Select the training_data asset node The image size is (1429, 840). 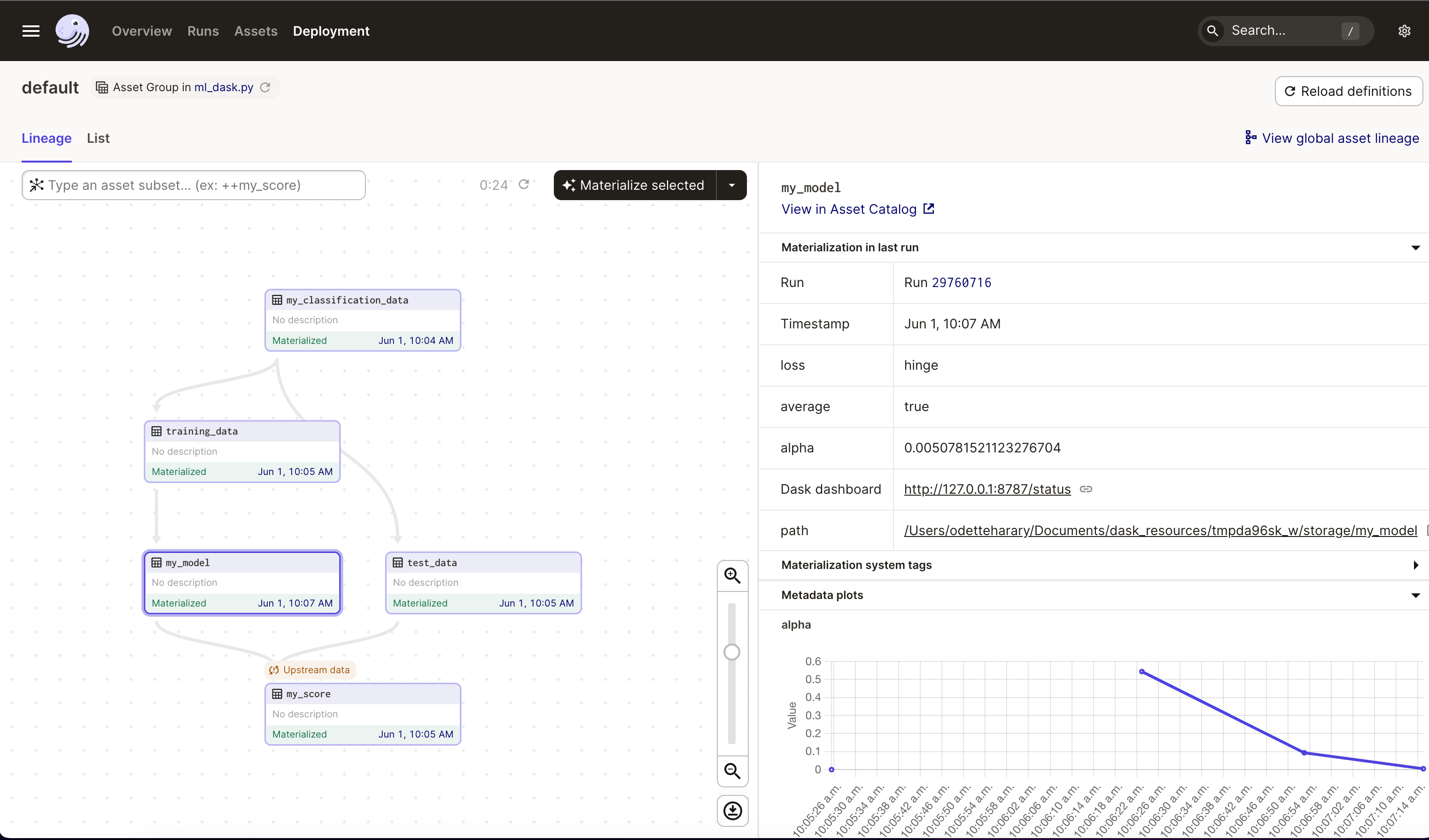point(242,451)
